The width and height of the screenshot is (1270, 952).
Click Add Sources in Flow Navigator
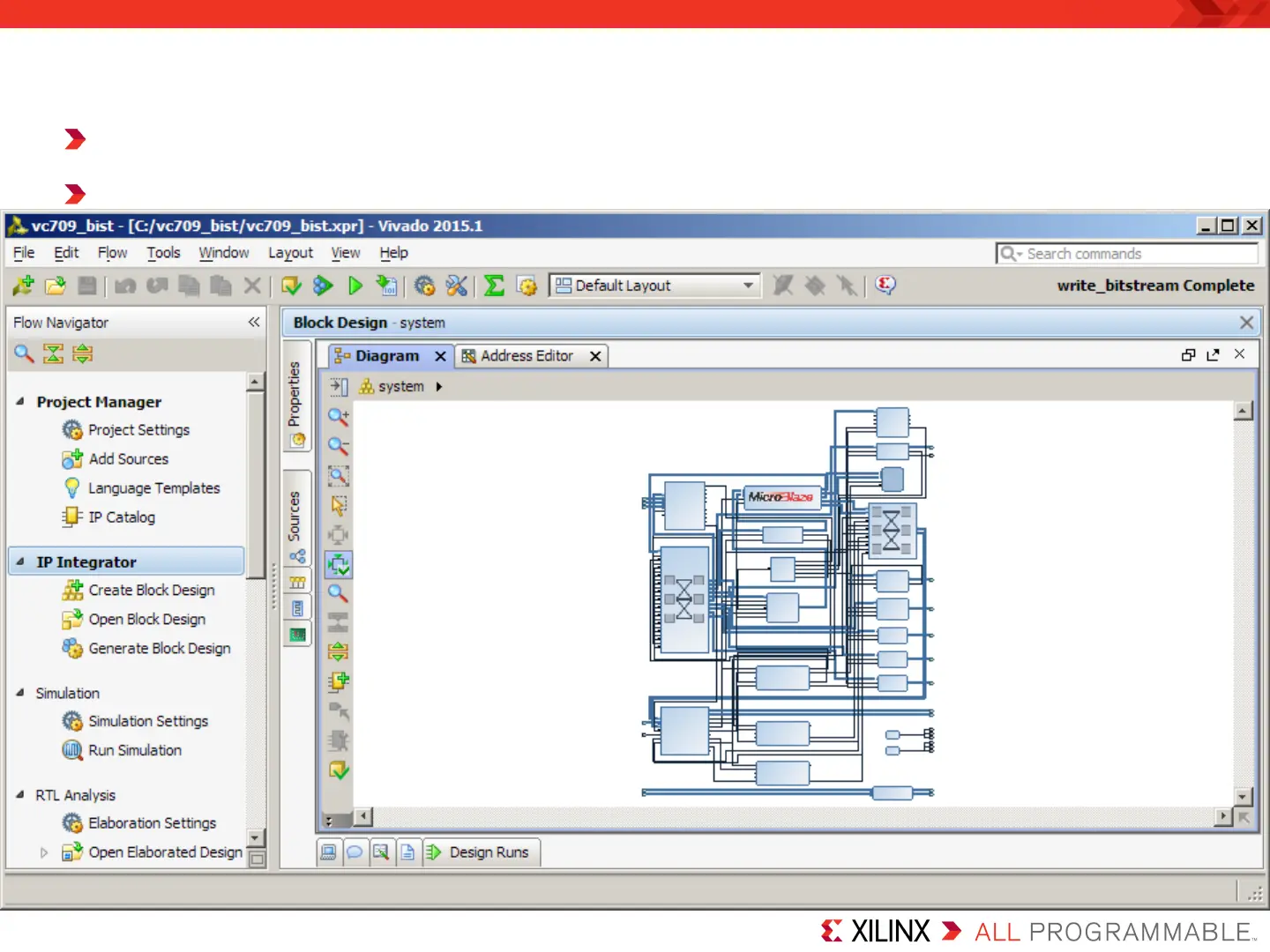(x=129, y=459)
